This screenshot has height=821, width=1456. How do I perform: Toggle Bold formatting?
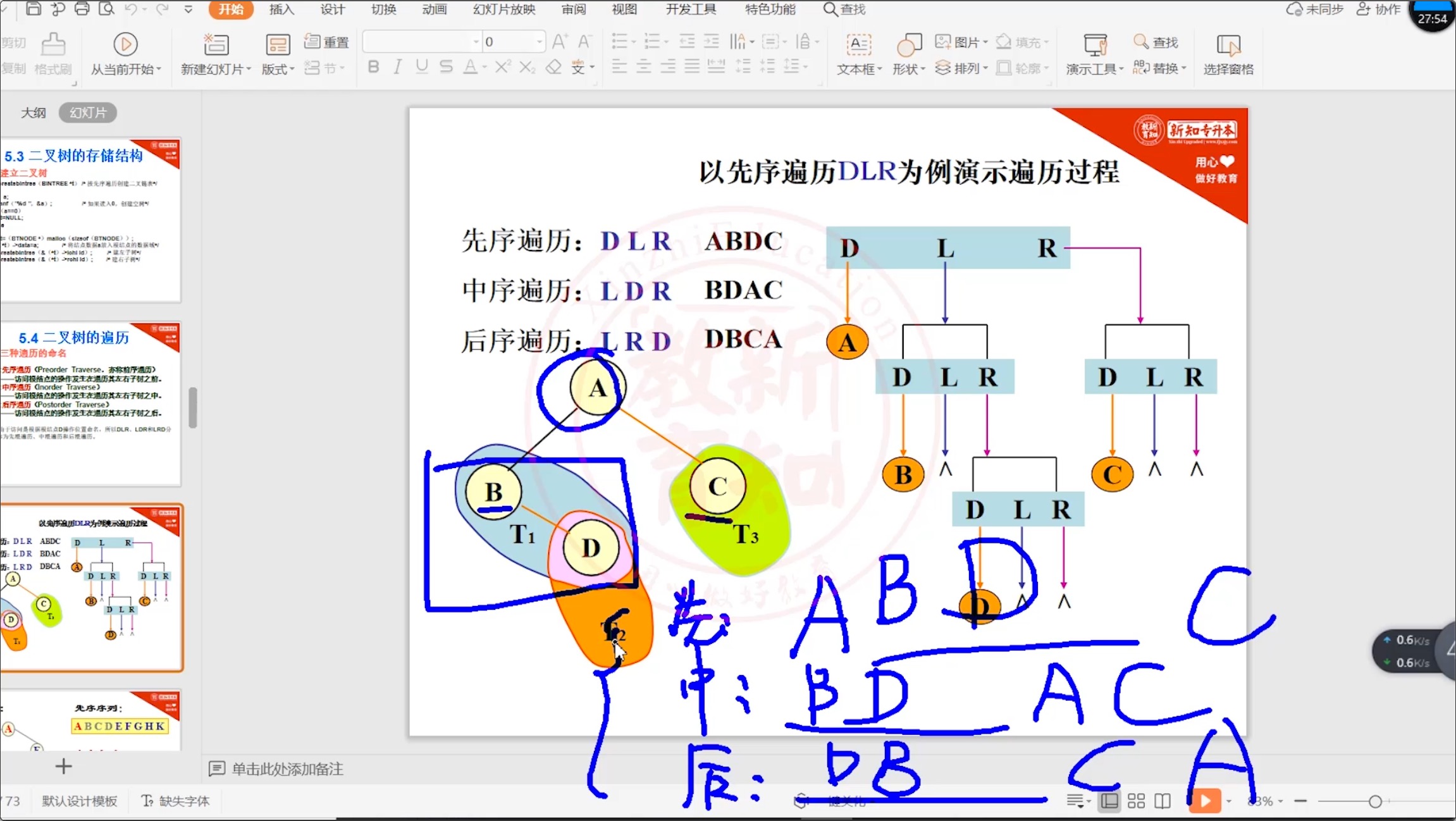373,66
